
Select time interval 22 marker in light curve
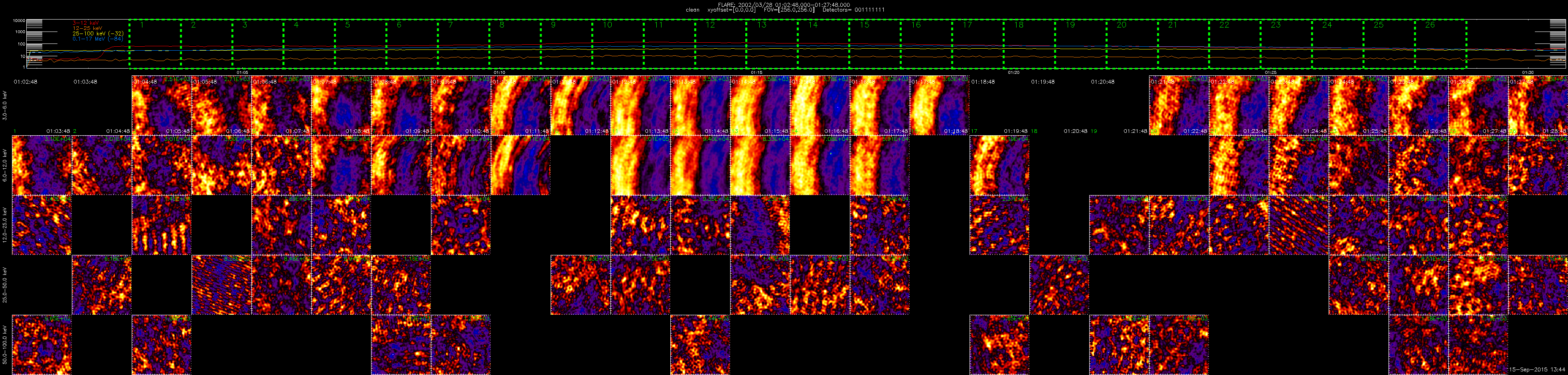click(1224, 25)
